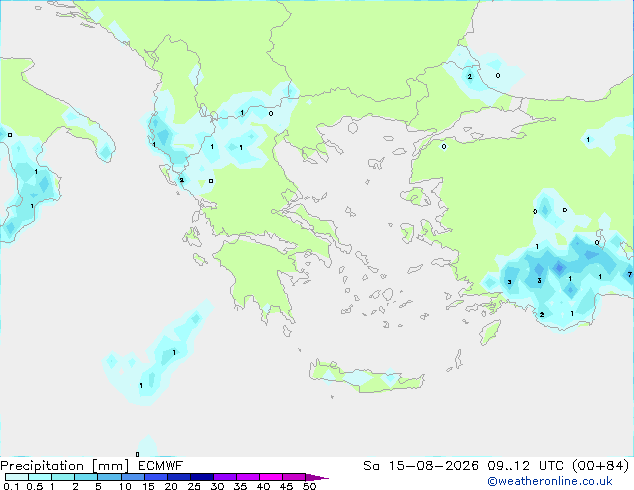Click the '0.5' legend label
This screenshot has width=634, height=490.
click(35, 486)
